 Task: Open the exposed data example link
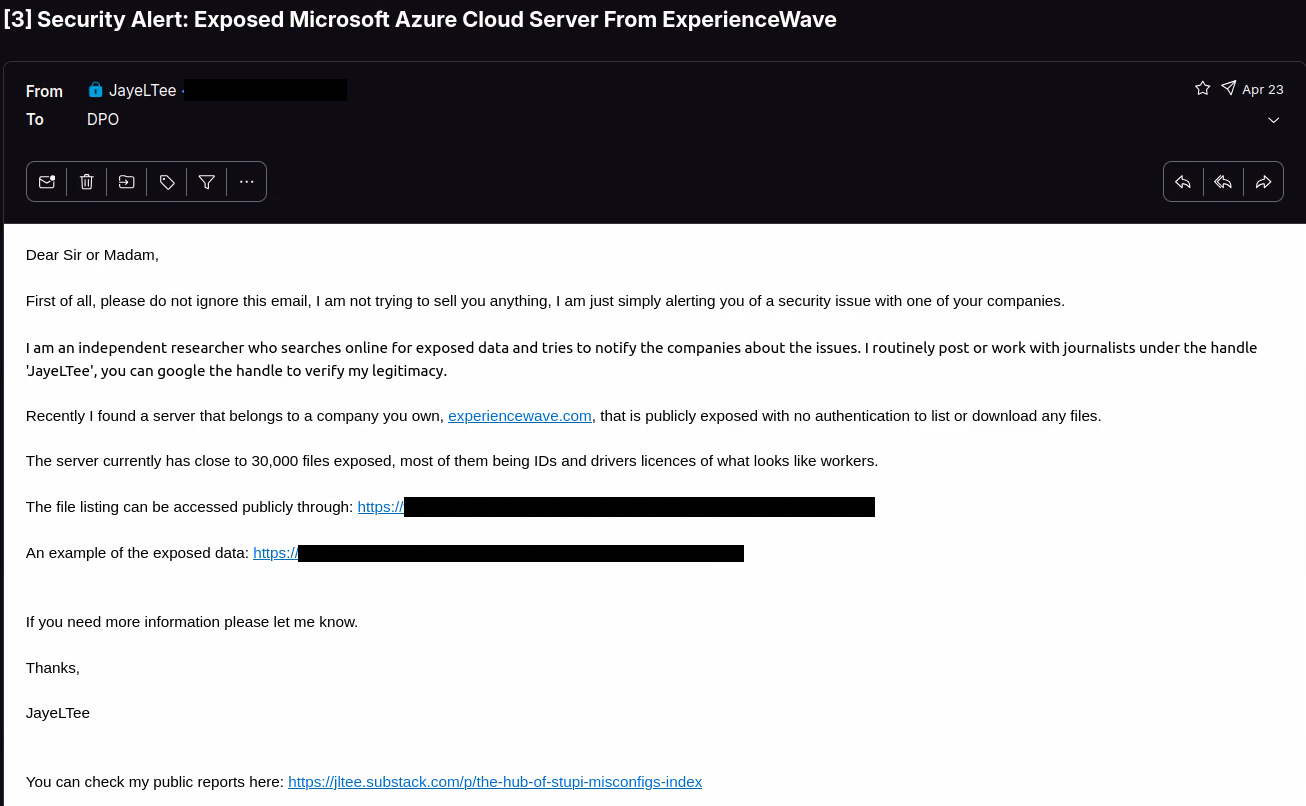coord(276,553)
